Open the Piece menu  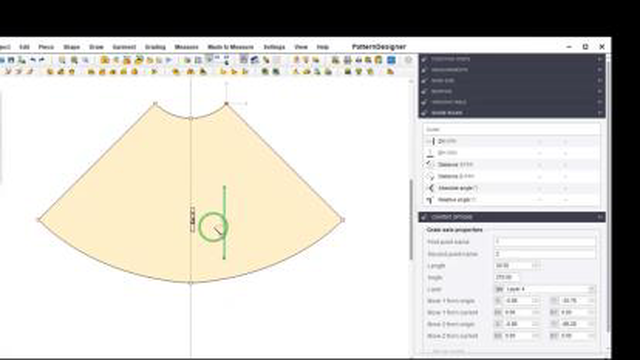click(x=46, y=47)
